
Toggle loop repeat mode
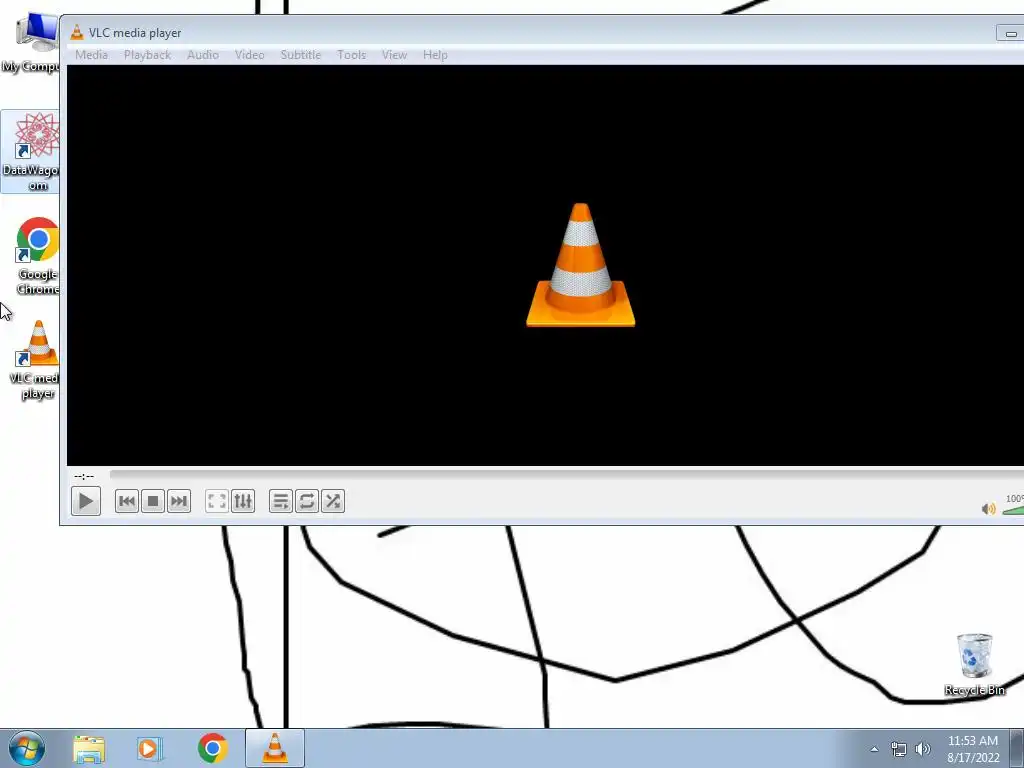point(307,502)
